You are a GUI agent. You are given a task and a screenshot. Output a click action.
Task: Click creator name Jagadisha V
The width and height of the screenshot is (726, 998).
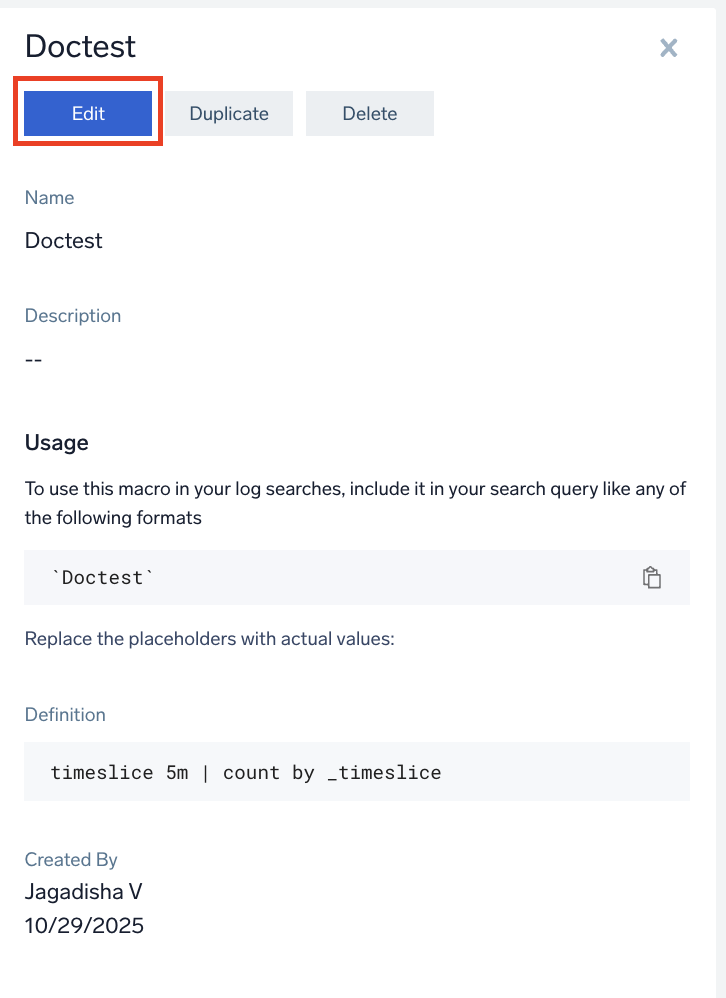[83, 891]
